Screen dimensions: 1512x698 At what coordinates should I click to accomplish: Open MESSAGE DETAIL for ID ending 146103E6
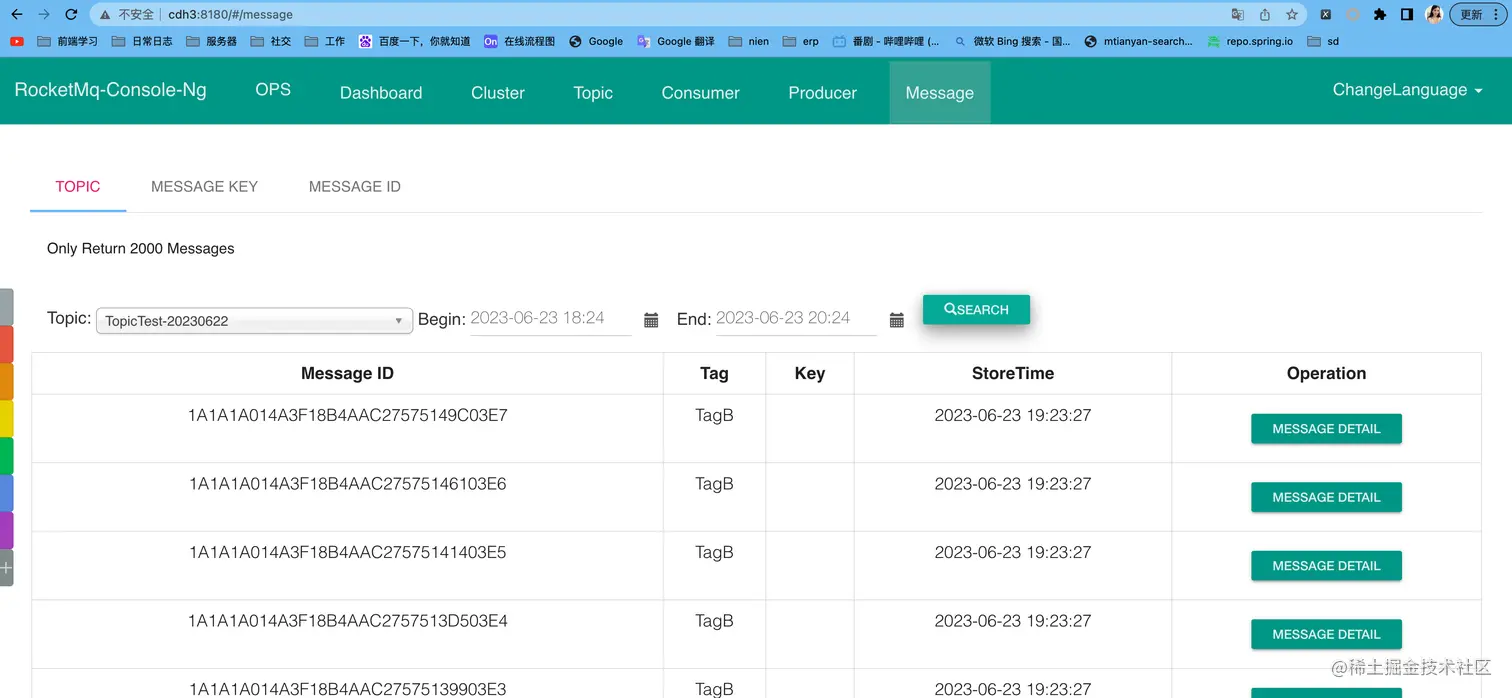pyautogui.click(x=1326, y=497)
